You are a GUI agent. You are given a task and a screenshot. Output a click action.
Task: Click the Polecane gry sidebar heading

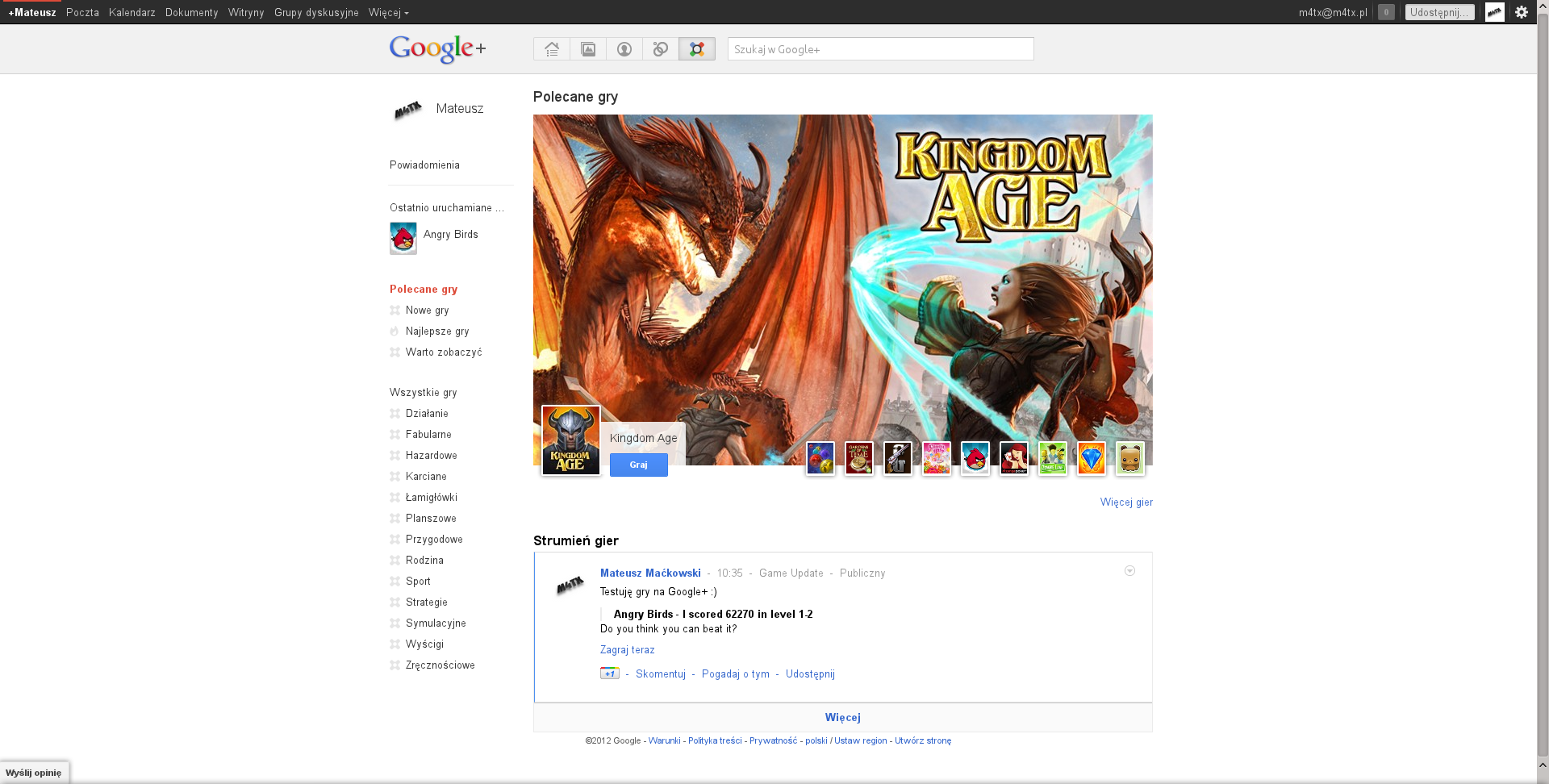tap(424, 289)
